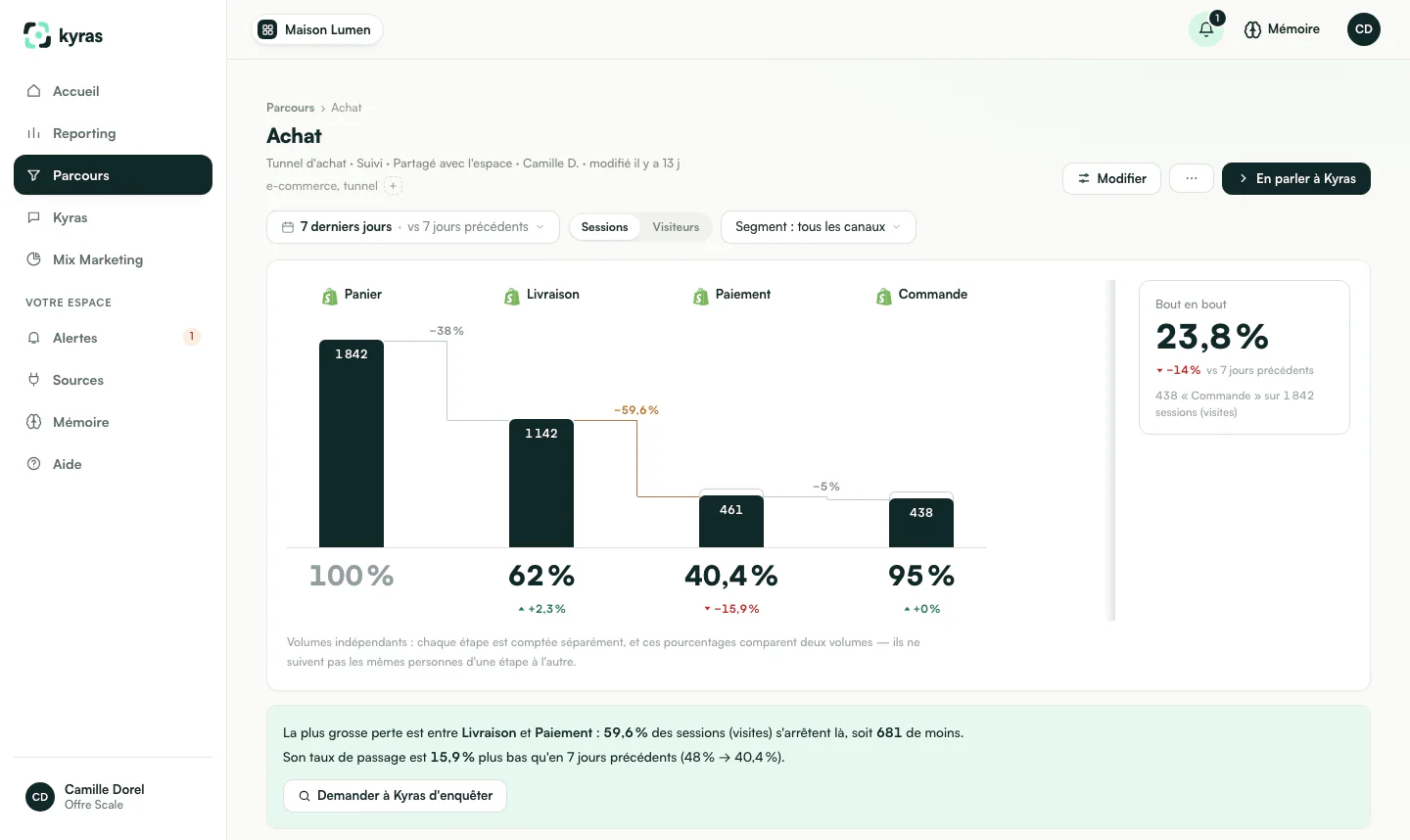Image resolution: width=1410 pixels, height=840 pixels.
Task: Open notifications bell
Action: pyautogui.click(x=1206, y=29)
